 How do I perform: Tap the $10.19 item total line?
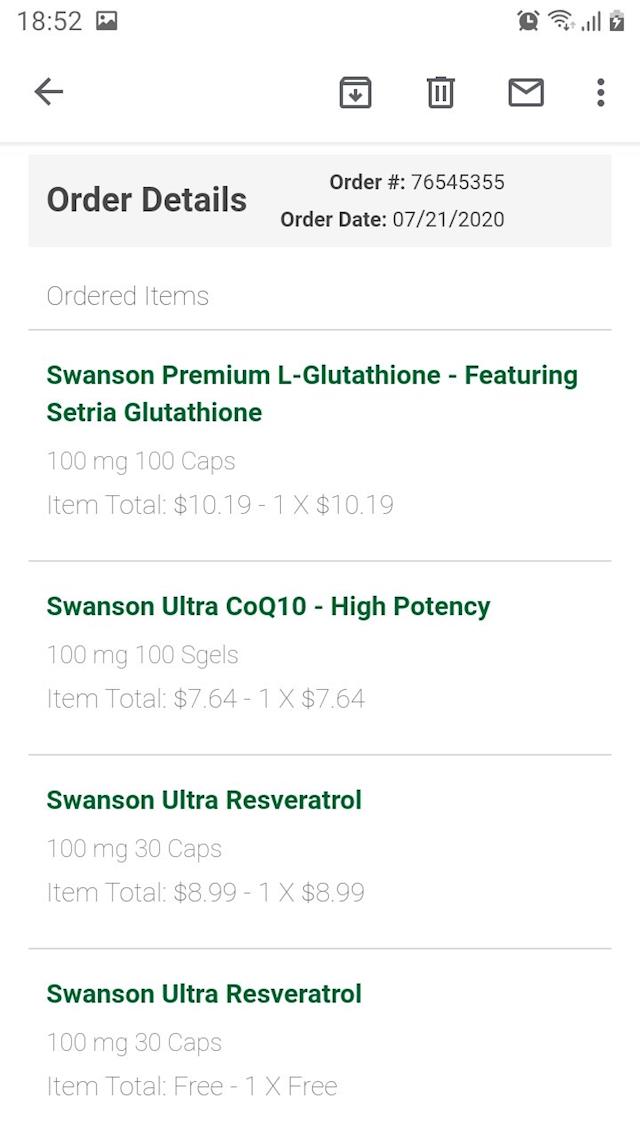pos(220,505)
